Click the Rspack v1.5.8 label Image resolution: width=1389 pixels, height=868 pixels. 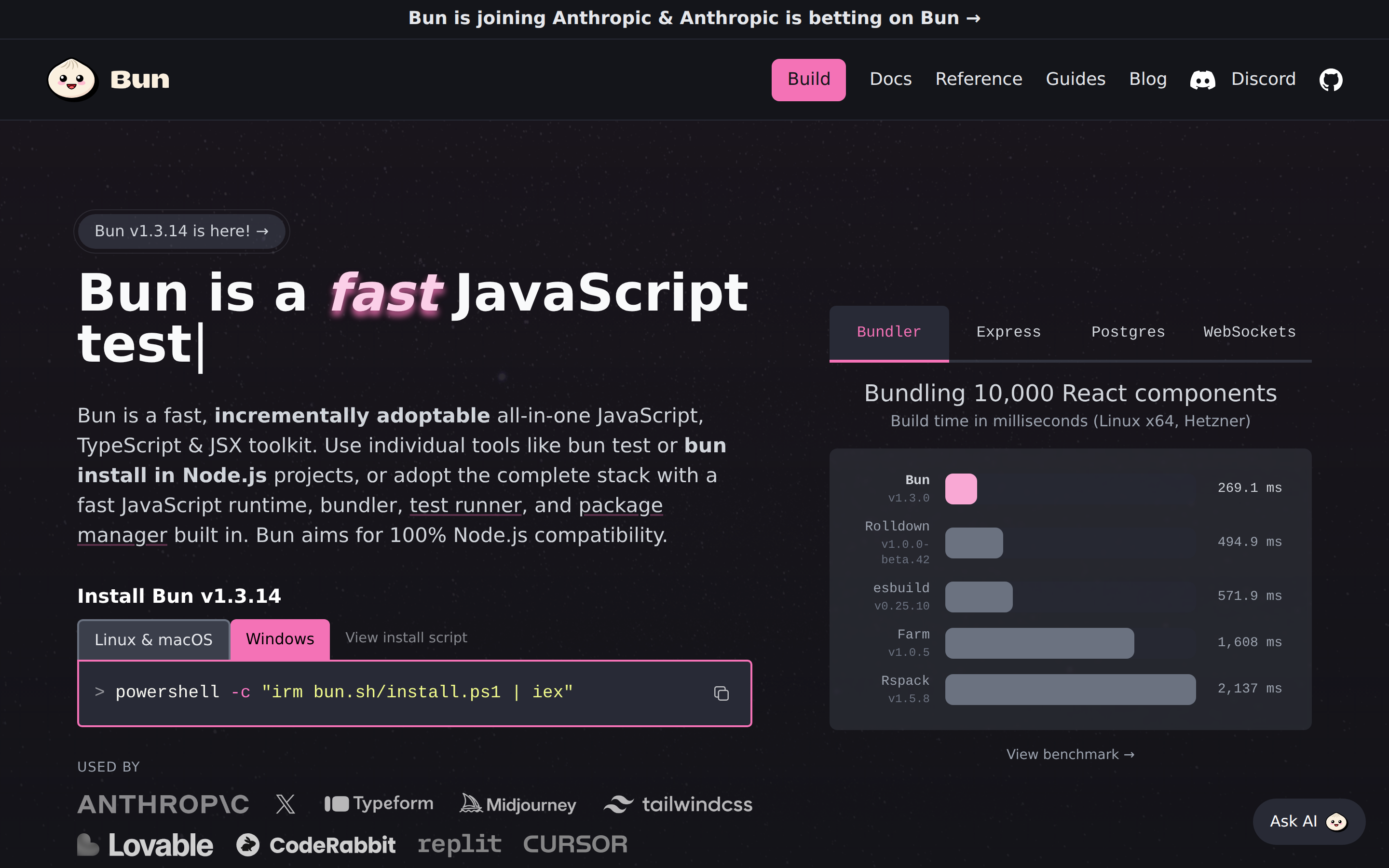coord(905,690)
